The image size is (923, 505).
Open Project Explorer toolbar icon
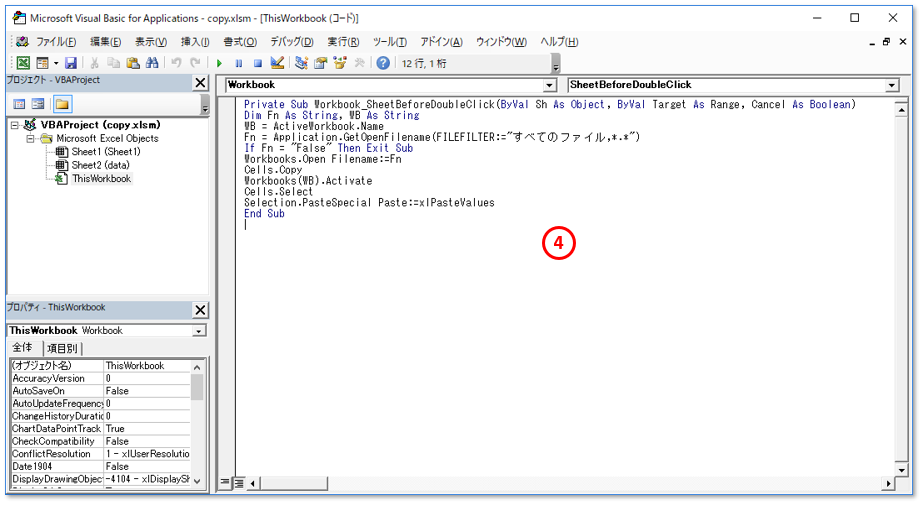(x=301, y=63)
